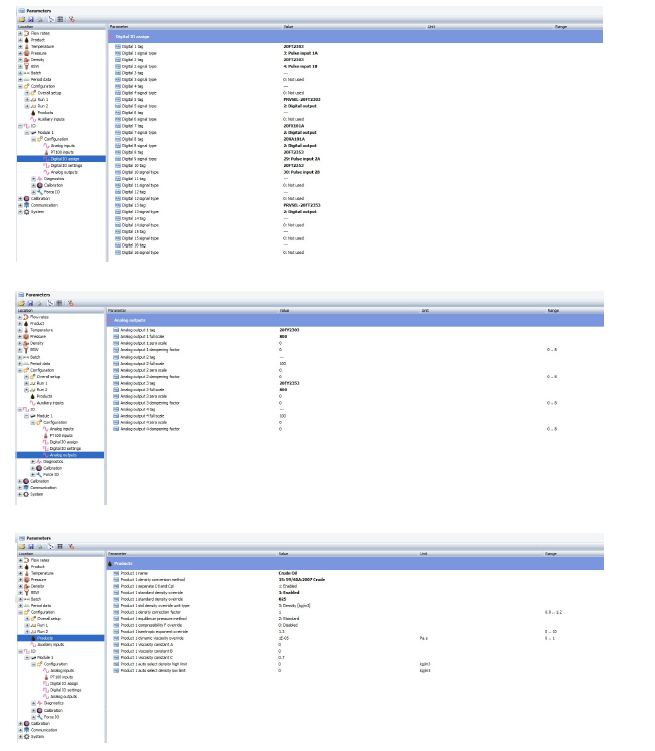Click the System gear icon in Products panel tree

[x=27, y=737]
